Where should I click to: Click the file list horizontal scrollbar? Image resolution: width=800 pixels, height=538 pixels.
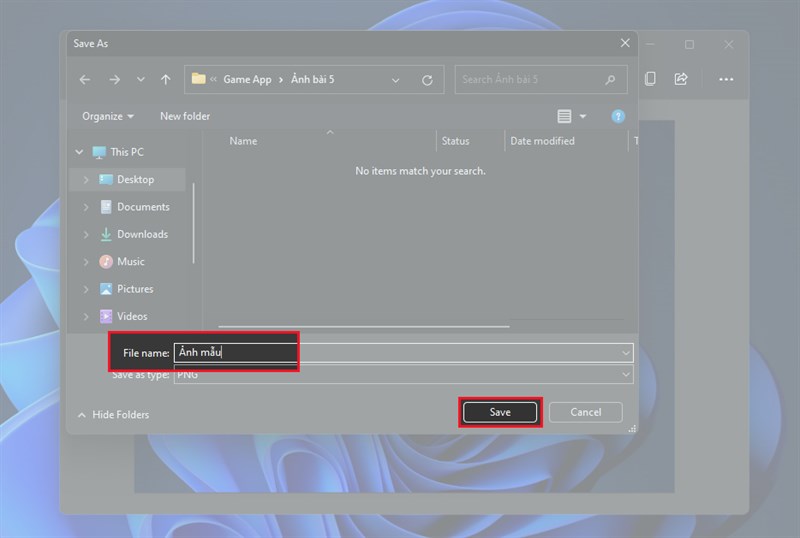tap(364, 326)
